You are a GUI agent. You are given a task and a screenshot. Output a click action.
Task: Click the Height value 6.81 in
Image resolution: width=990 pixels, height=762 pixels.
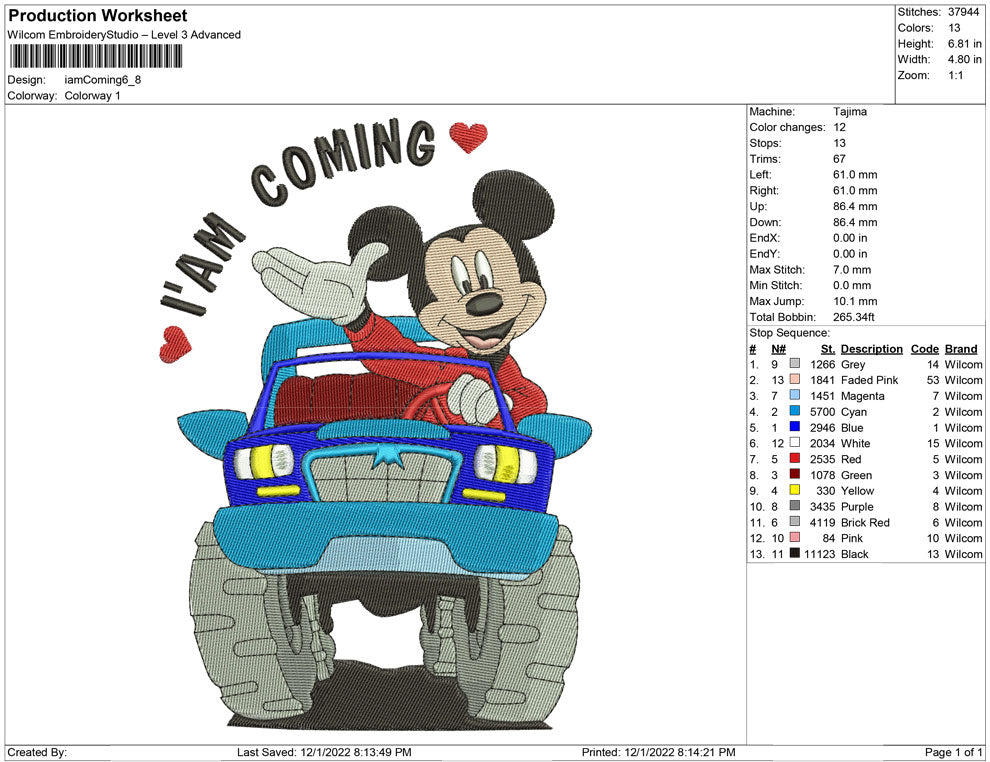click(965, 44)
